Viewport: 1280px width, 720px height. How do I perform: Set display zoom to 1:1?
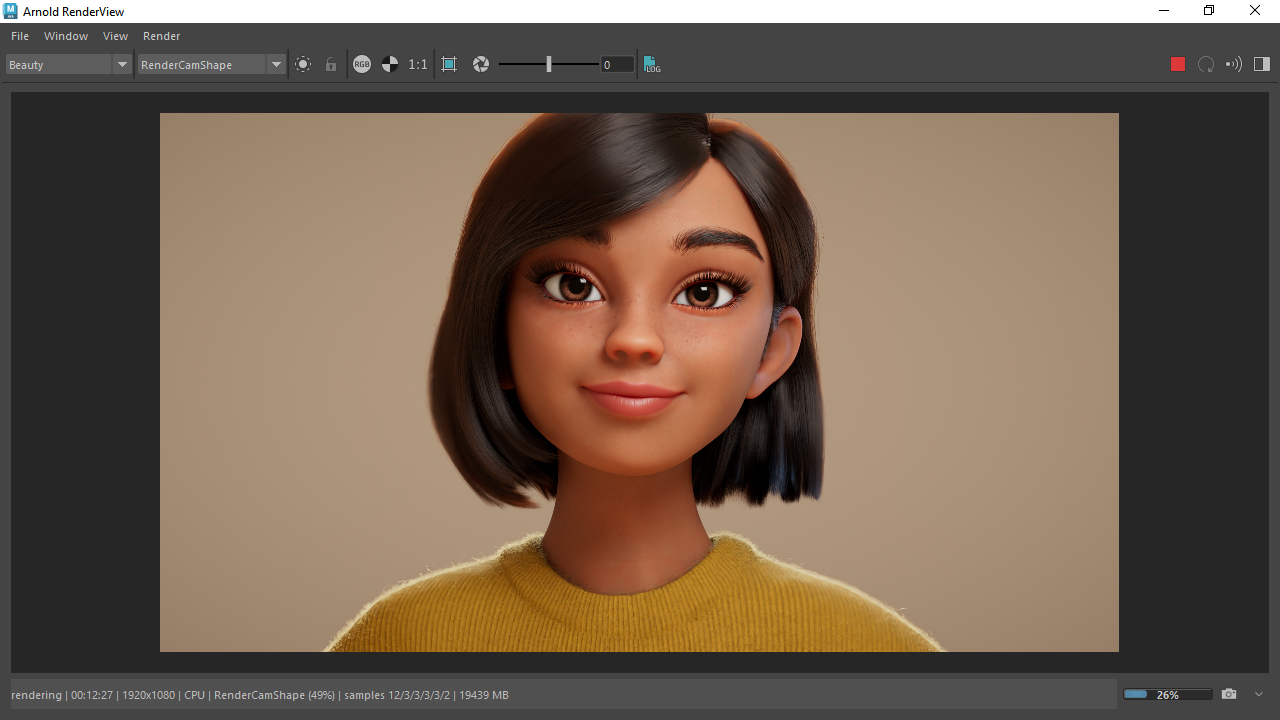point(418,64)
